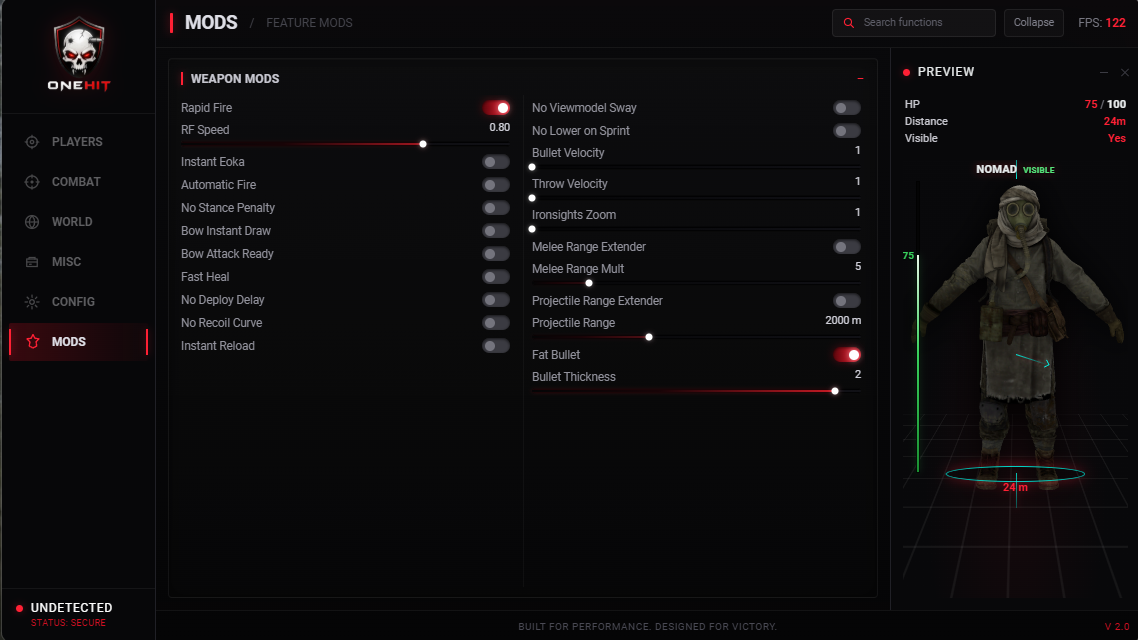
Task: Click the FPS: 122 counter
Action: [x=1102, y=23]
